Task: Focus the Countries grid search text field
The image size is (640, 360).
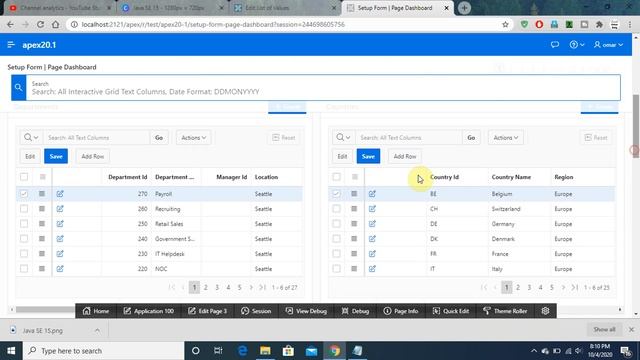Action: (x=409, y=138)
